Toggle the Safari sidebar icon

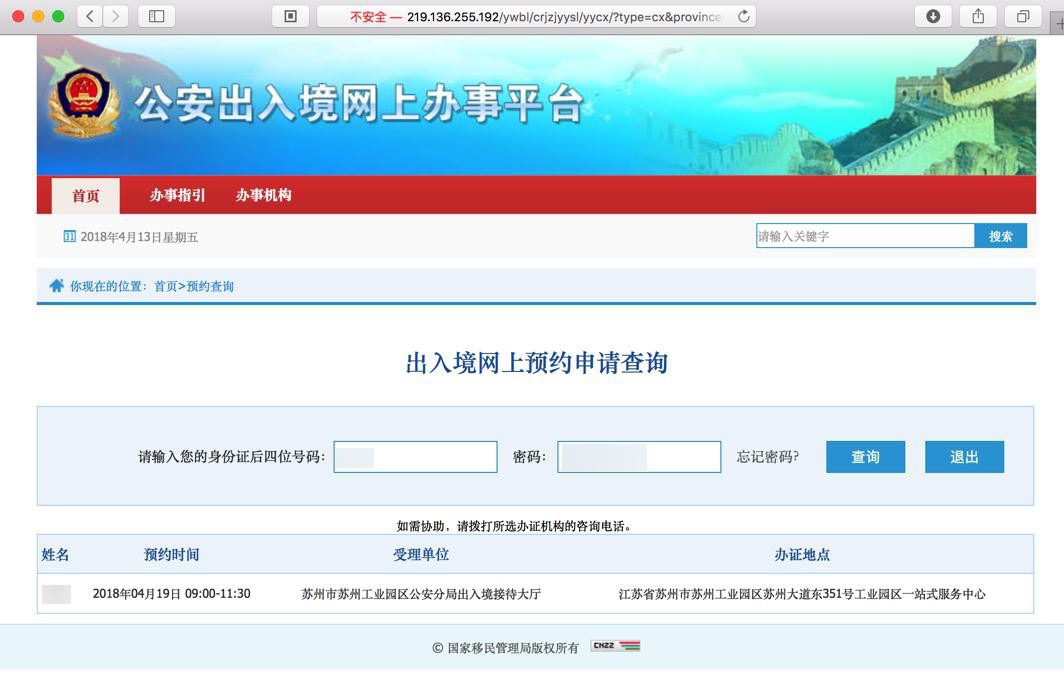(157, 16)
